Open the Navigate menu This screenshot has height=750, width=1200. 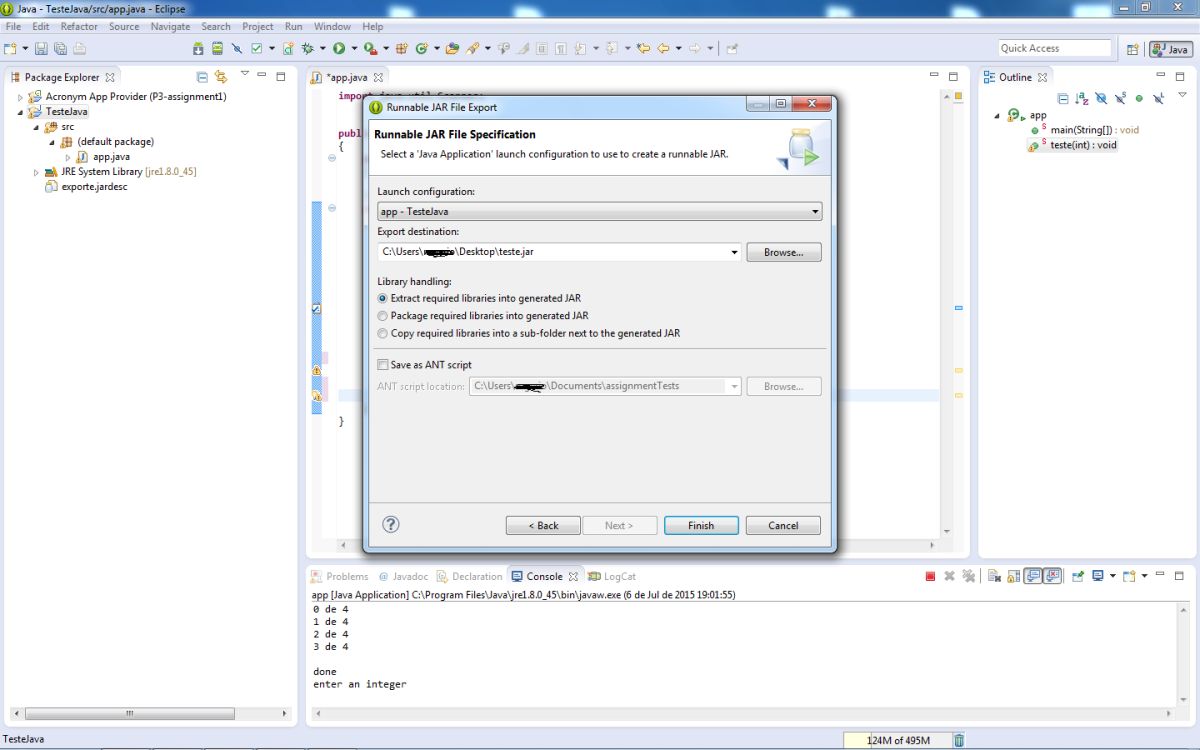pos(170,26)
